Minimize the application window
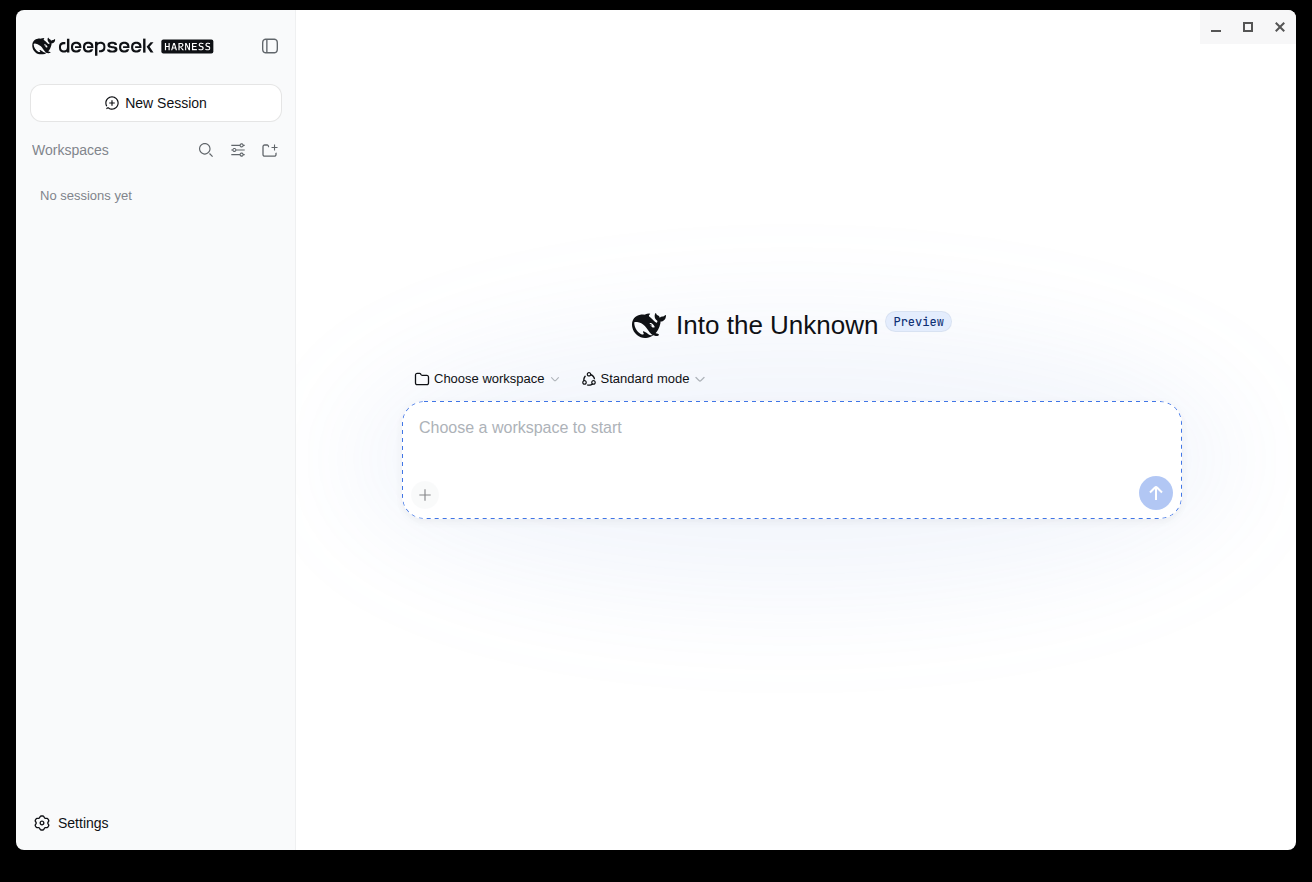 (1216, 28)
